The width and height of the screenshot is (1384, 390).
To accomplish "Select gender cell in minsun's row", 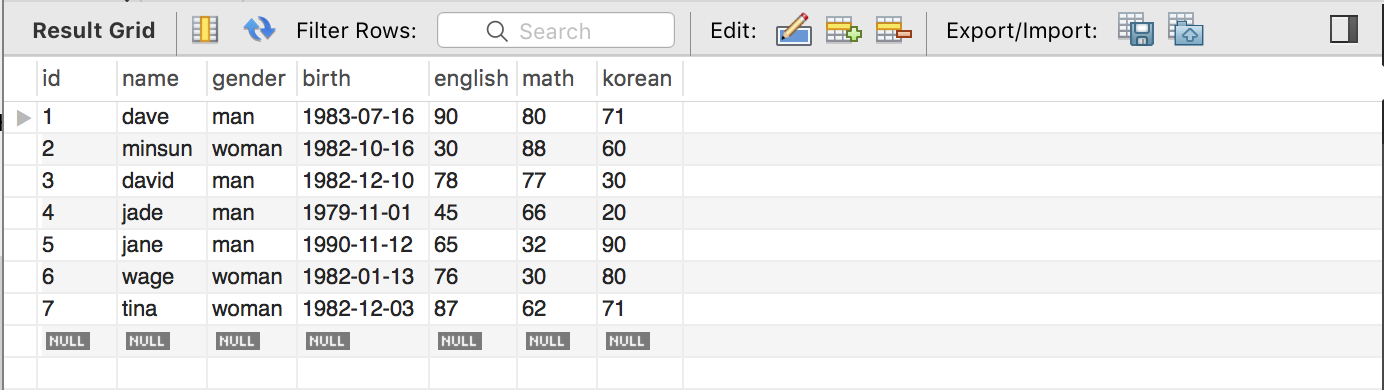I will (252, 149).
